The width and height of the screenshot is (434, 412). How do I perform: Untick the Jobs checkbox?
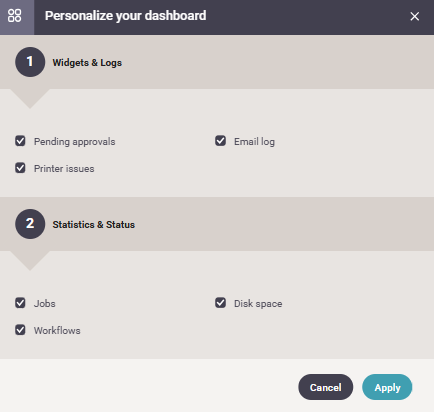tap(20, 303)
